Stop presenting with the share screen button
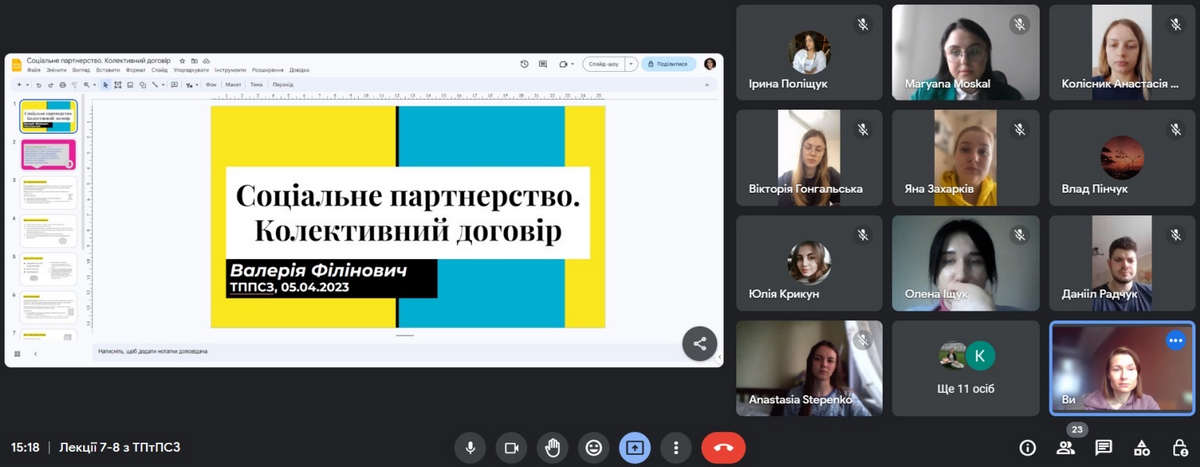 pyautogui.click(x=635, y=448)
